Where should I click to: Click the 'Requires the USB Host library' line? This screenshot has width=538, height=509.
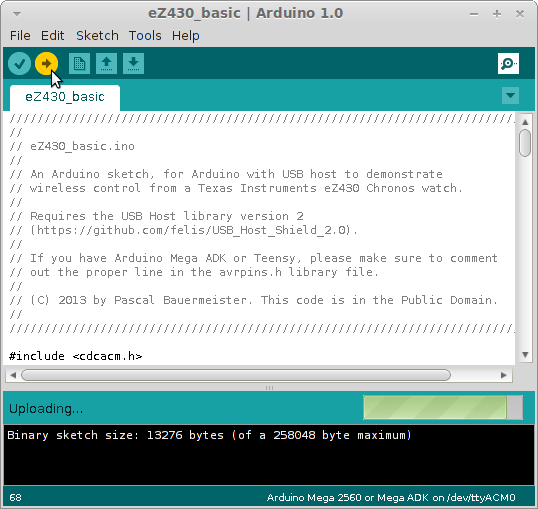(156, 216)
